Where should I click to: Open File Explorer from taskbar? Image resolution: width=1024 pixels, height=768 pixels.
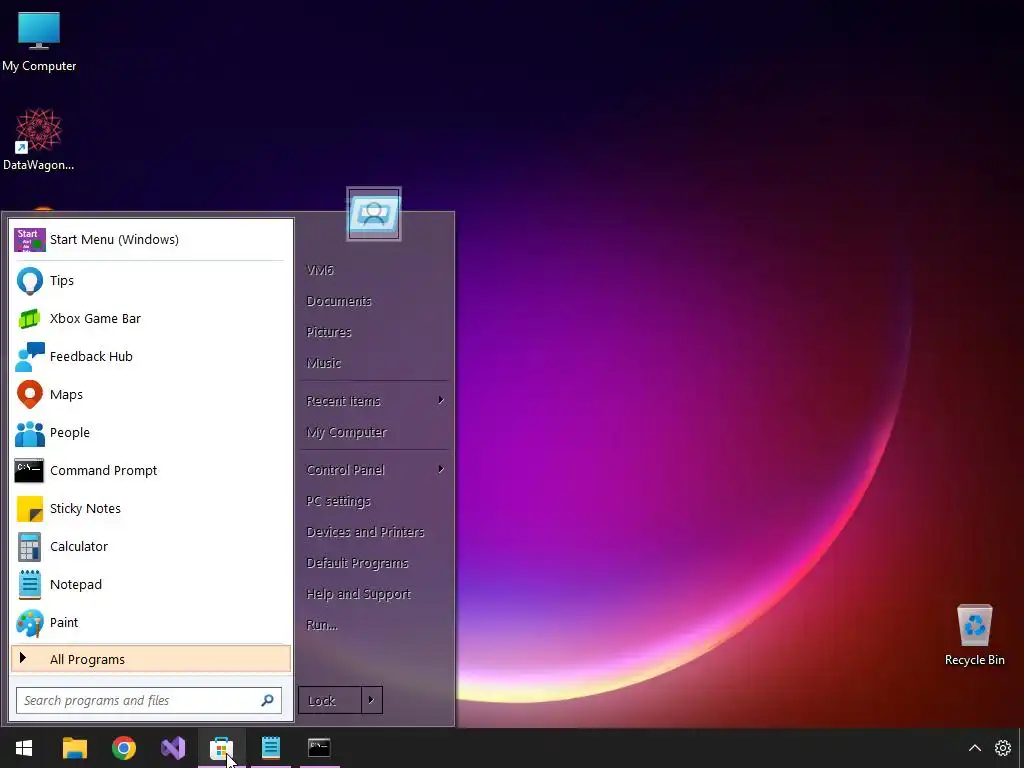pyautogui.click(x=74, y=748)
